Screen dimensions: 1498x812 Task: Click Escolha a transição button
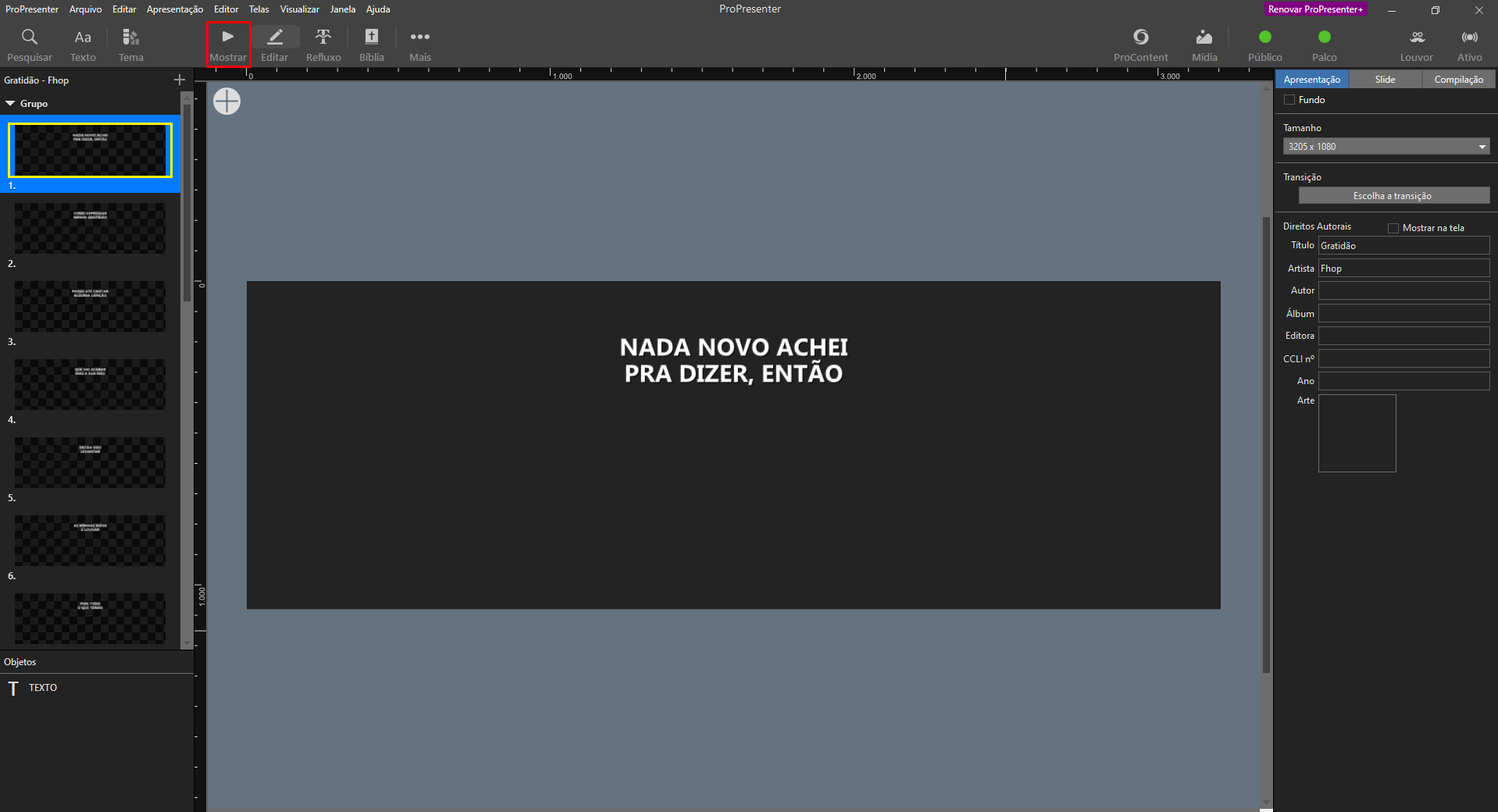click(x=1394, y=196)
